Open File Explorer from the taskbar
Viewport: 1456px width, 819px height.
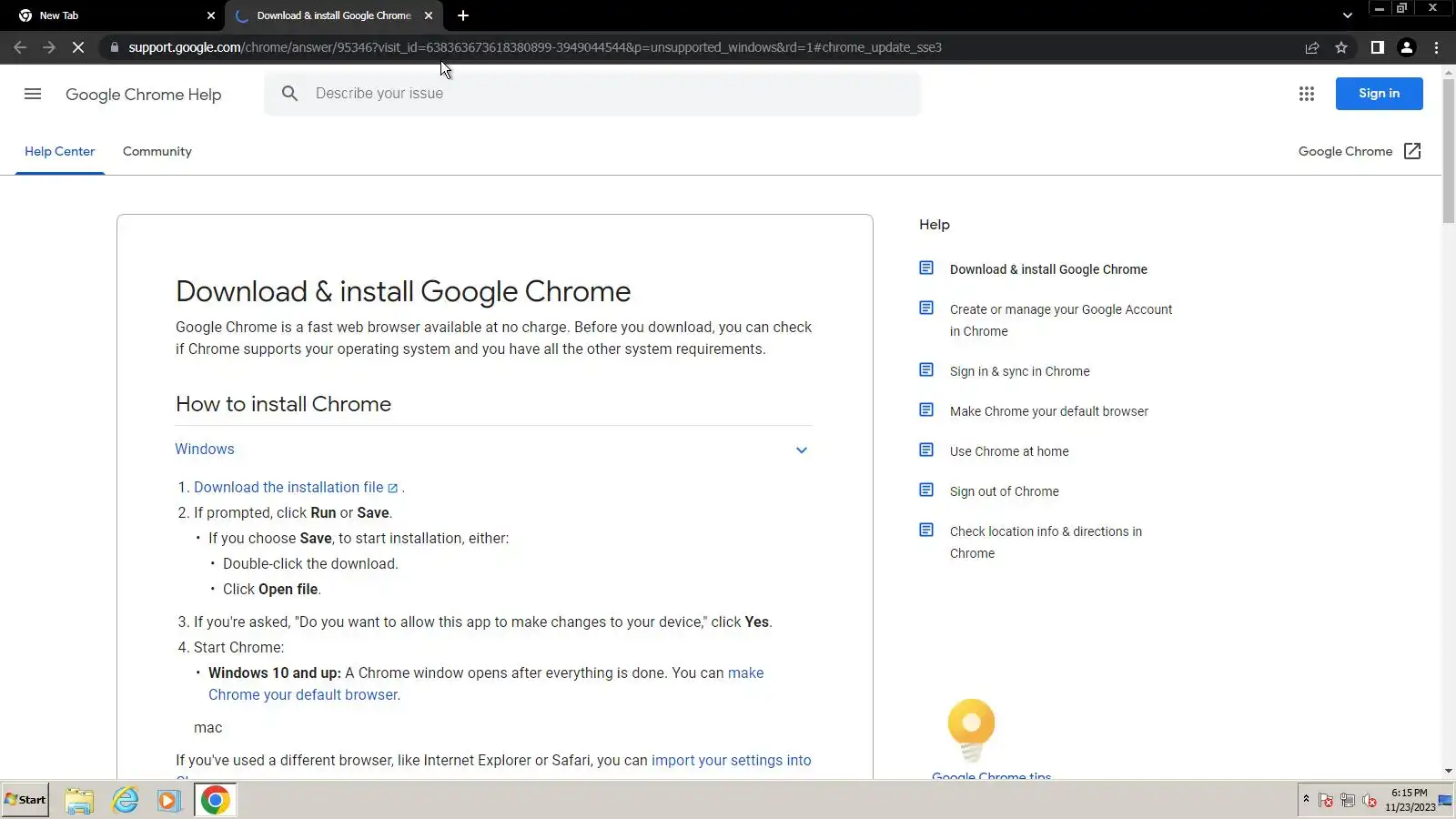(x=79, y=801)
